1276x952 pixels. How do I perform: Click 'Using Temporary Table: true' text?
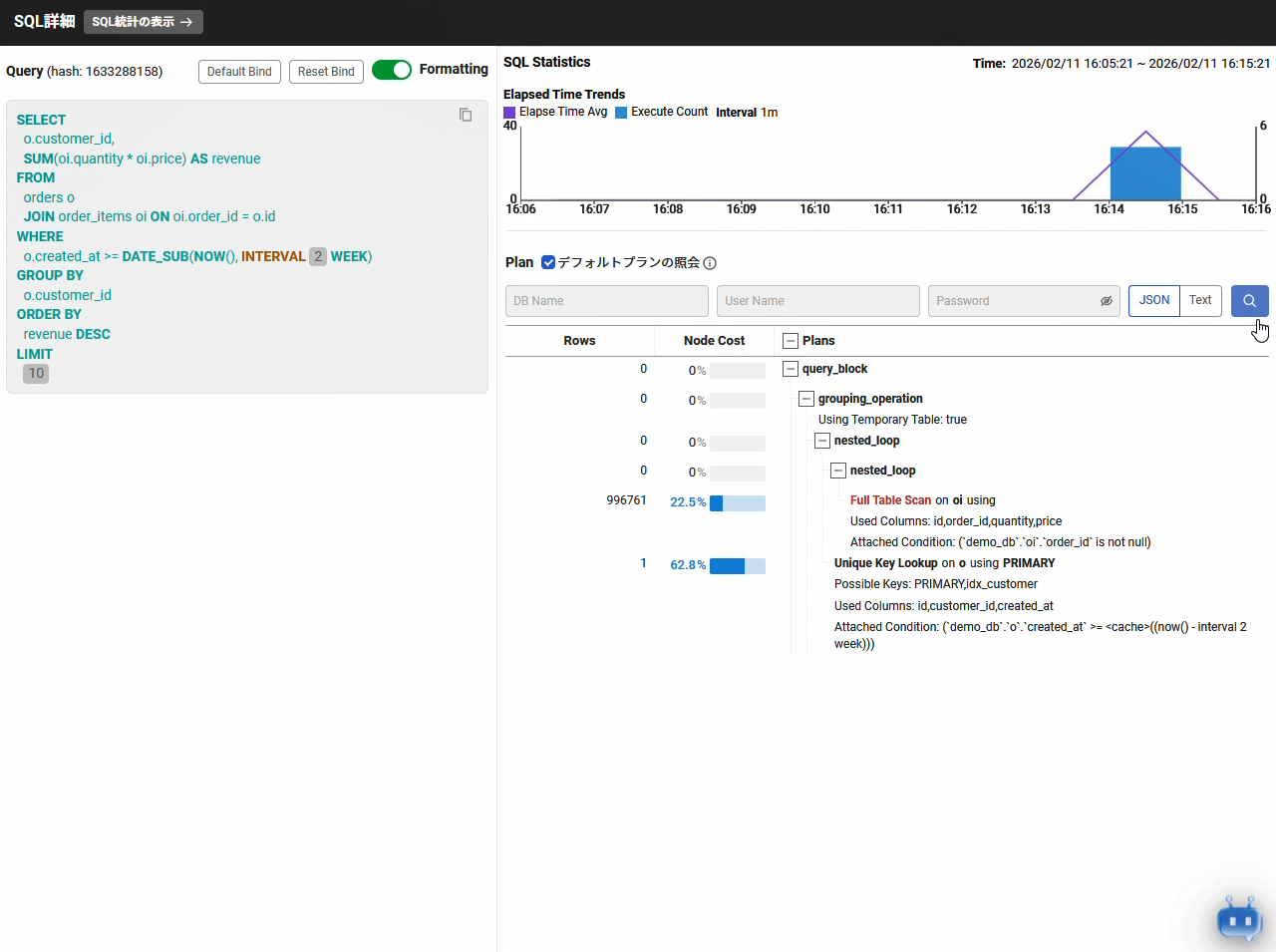click(892, 420)
